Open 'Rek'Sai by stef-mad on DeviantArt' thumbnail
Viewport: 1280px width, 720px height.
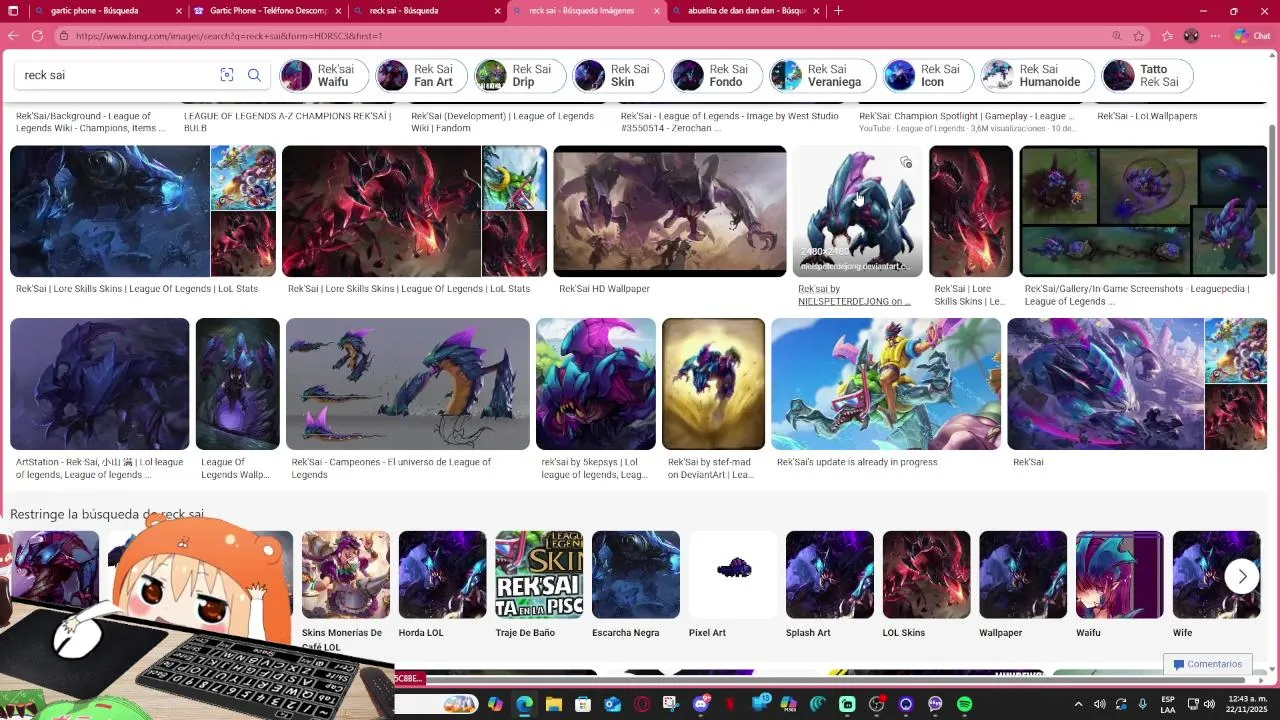click(713, 384)
